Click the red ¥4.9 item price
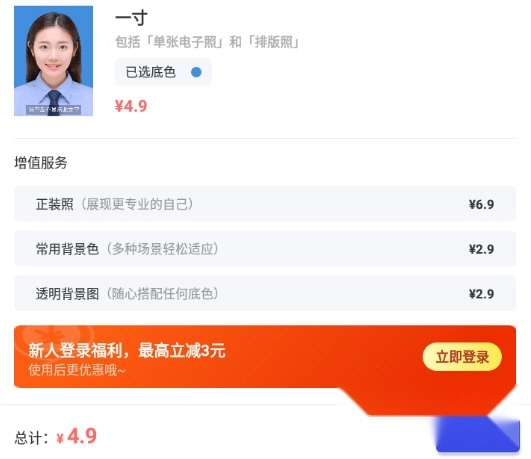 coord(131,106)
